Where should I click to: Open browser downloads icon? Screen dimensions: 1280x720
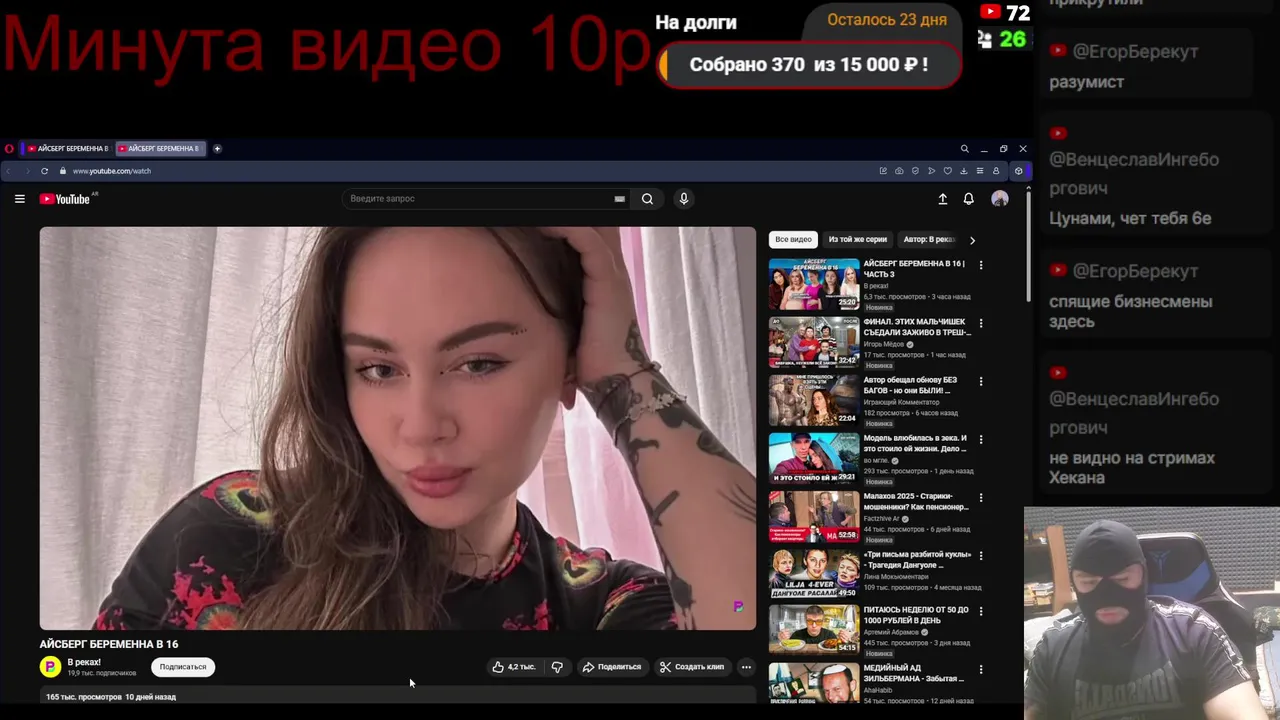coord(964,171)
